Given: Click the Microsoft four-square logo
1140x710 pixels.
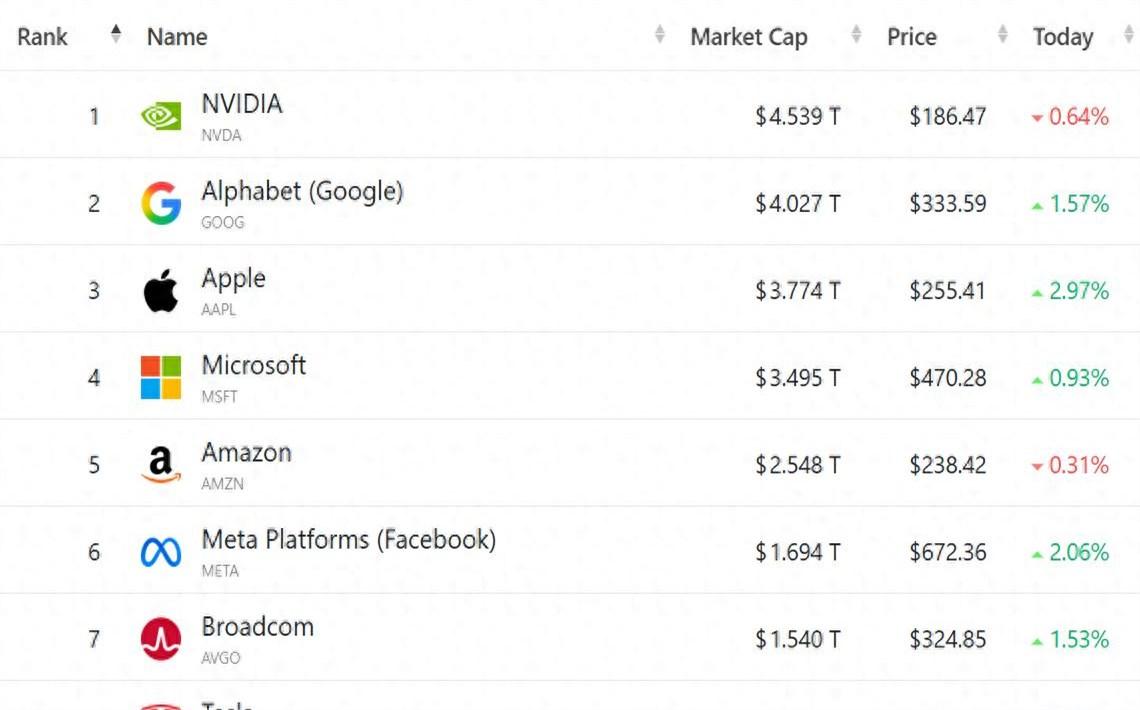Looking at the screenshot, I should pos(161,378).
